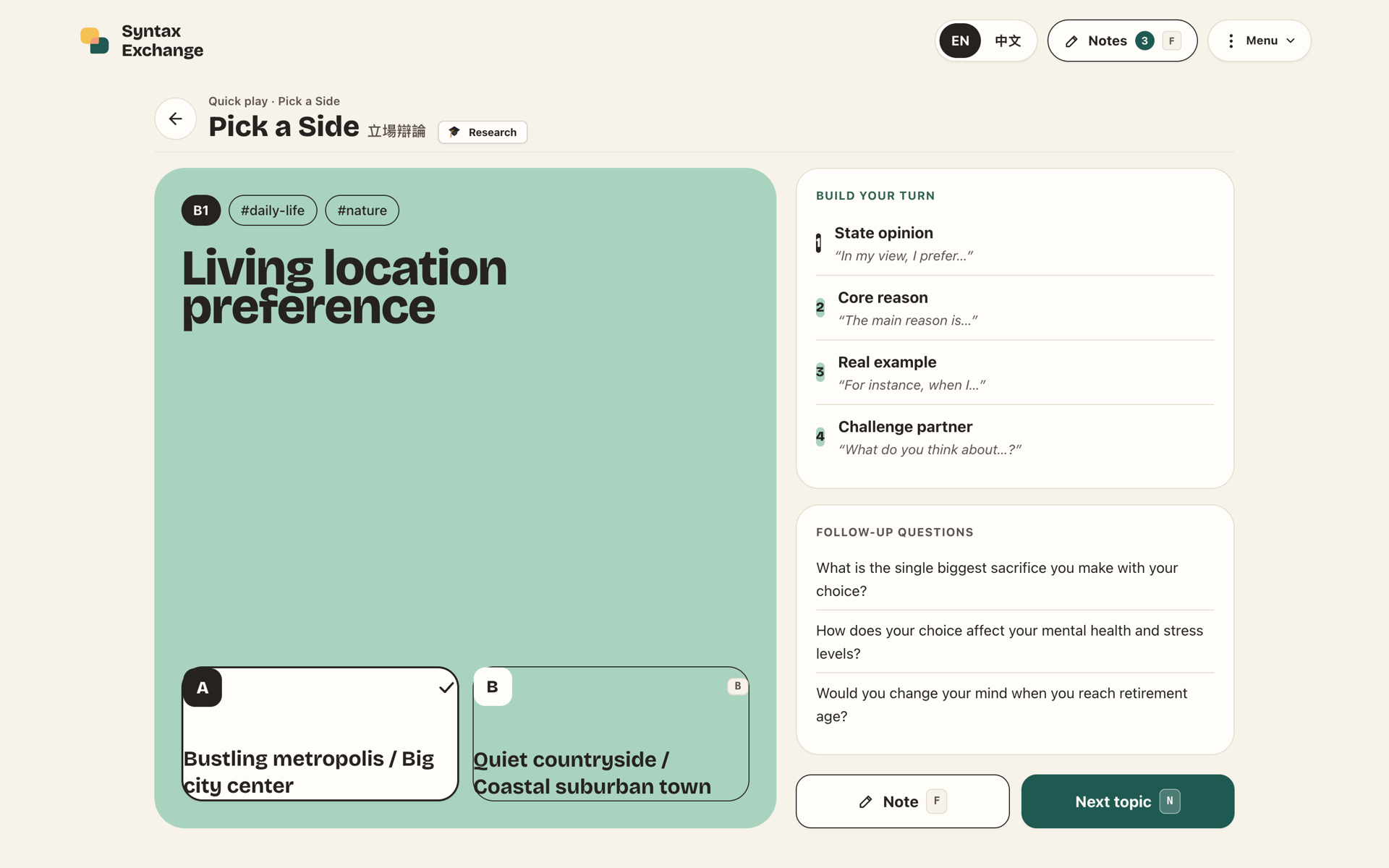Screen dimensions: 1389x868
Task: Switch language to EN
Action: pyautogui.click(x=960, y=41)
